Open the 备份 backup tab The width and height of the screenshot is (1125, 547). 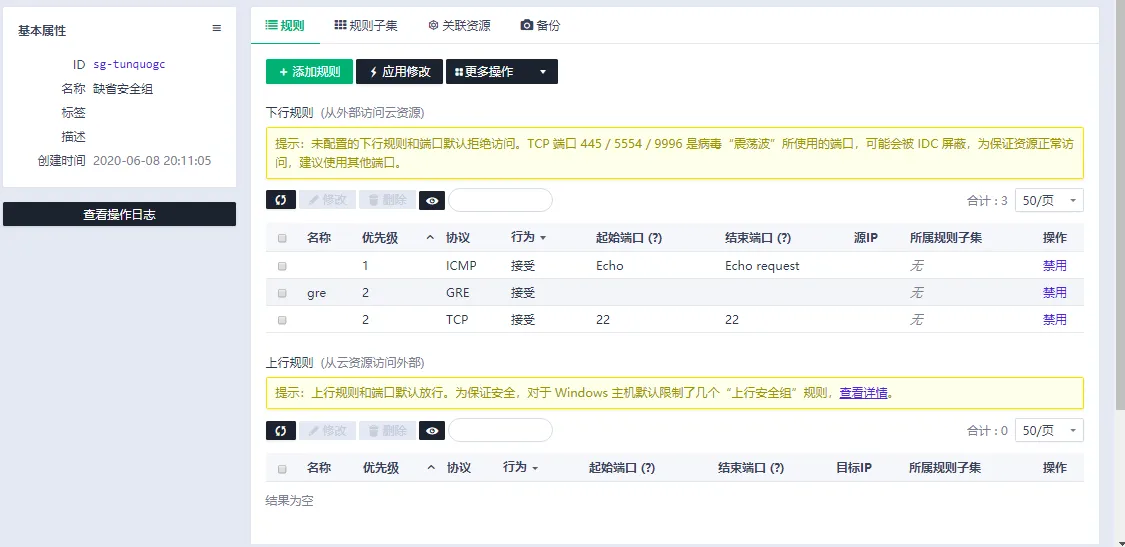click(541, 25)
